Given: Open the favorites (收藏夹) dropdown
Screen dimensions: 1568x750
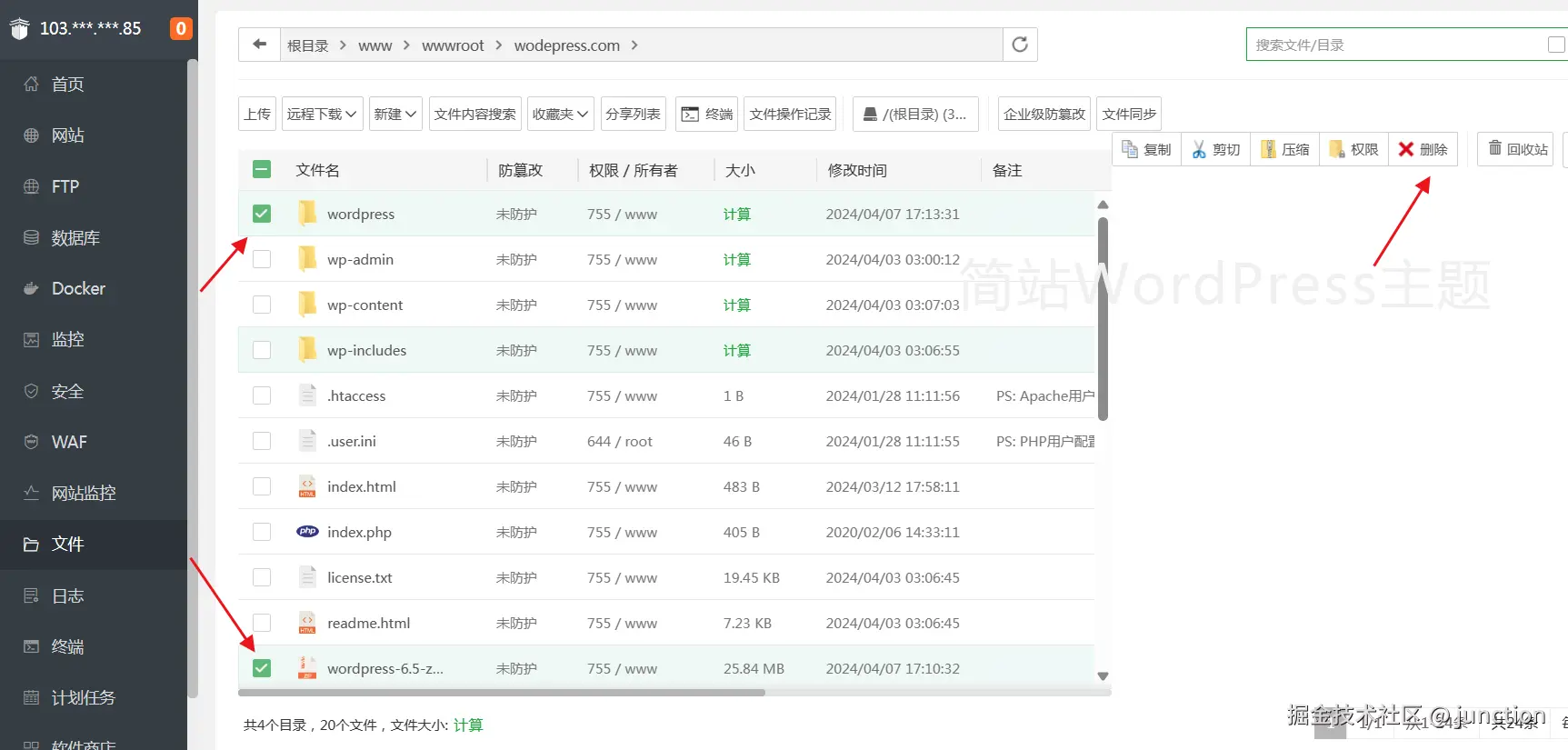Looking at the screenshot, I should [560, 114].
